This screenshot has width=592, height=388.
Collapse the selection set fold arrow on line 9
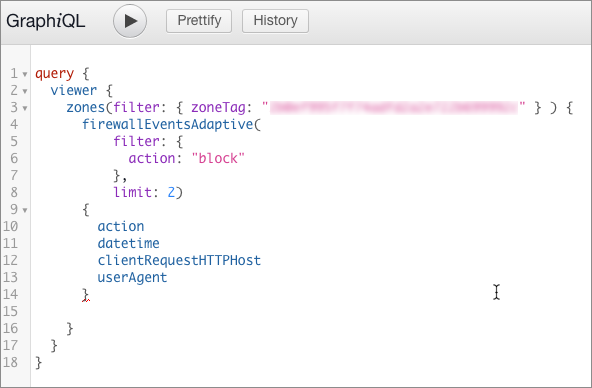click(25, 210)
